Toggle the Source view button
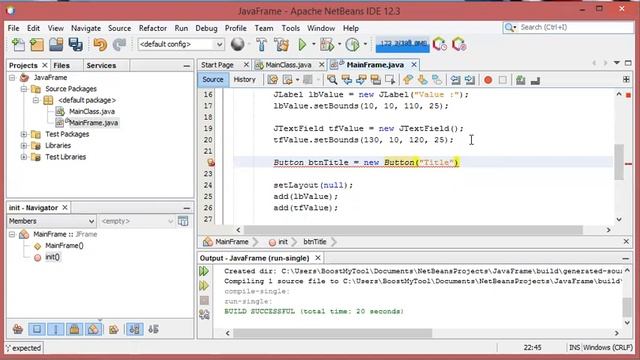This screenshot has height=360, width=640. 213,80
